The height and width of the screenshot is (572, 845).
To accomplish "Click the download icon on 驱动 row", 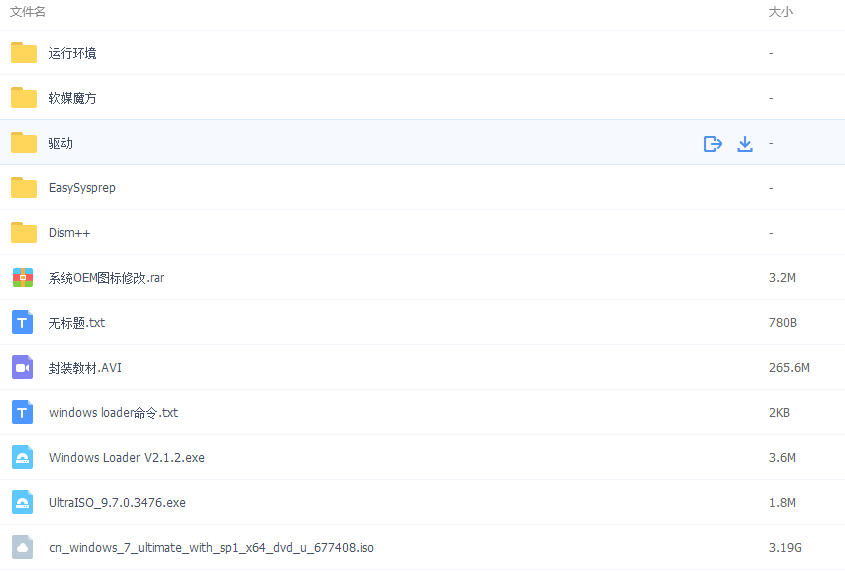I will [744, 143].
